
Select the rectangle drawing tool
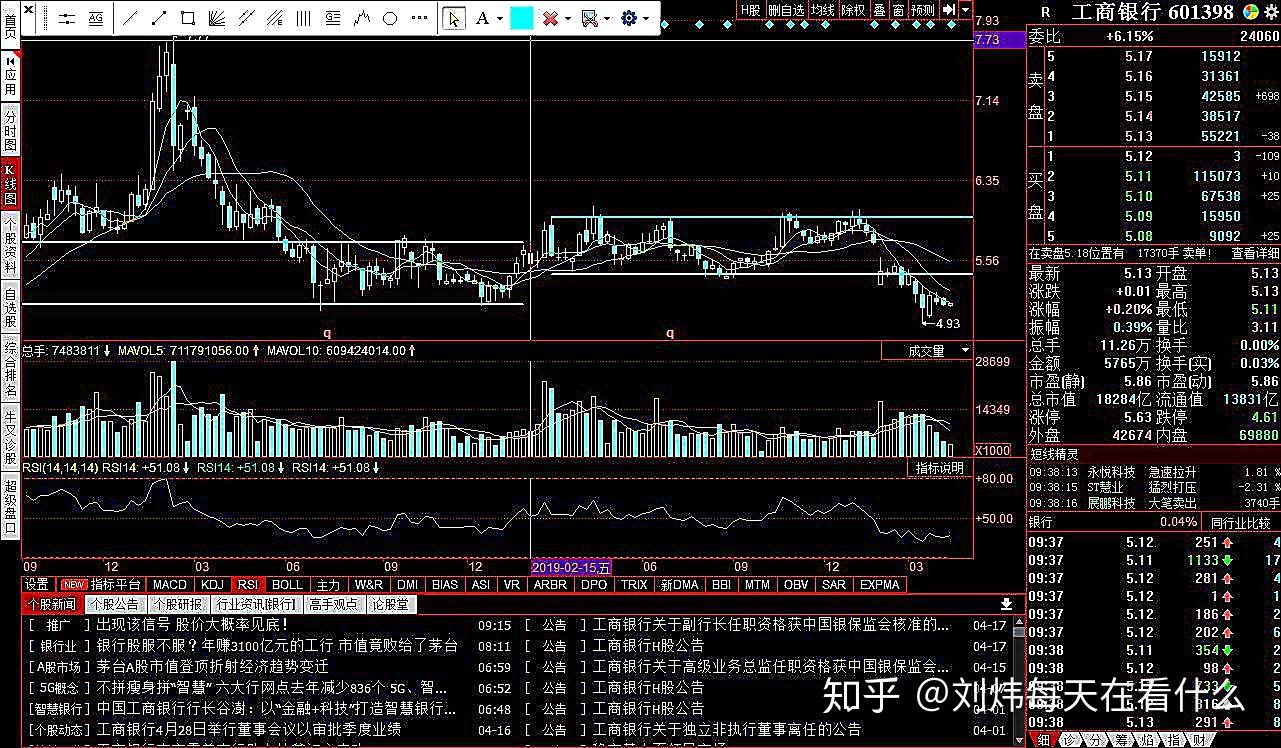click(187, 18)
